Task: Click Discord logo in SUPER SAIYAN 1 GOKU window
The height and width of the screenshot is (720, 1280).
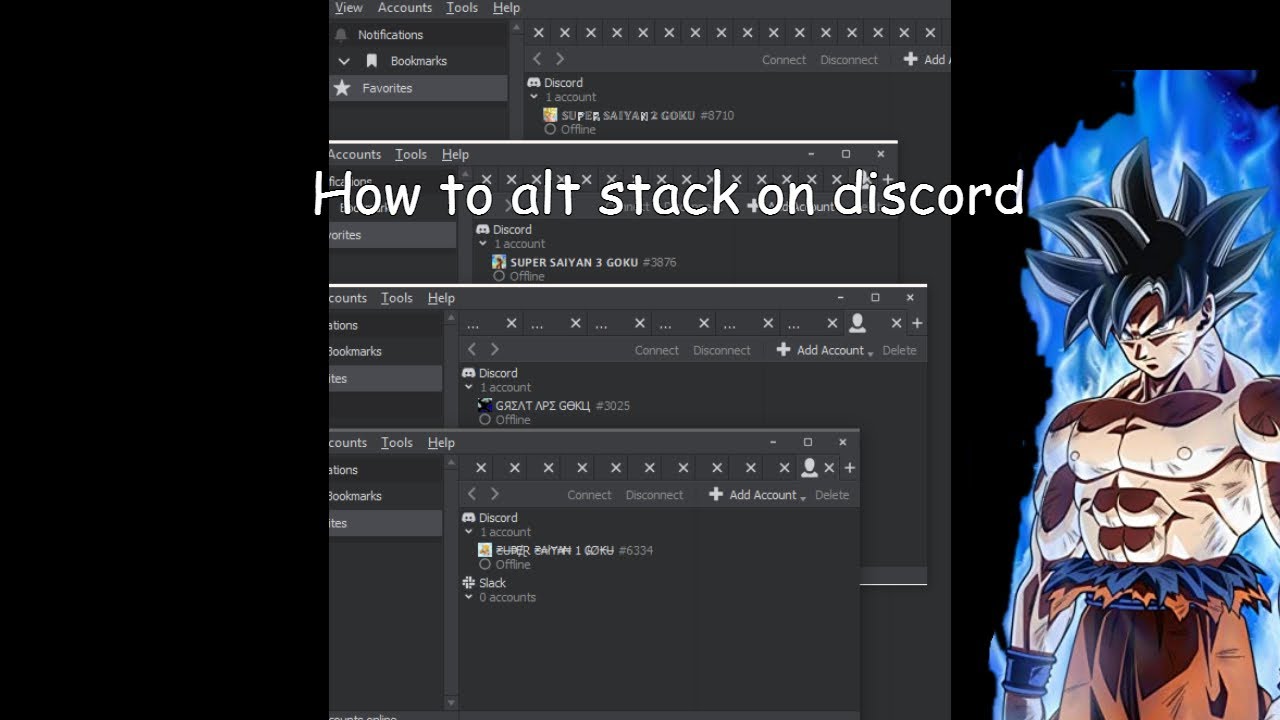Action: tap(468, 518)
